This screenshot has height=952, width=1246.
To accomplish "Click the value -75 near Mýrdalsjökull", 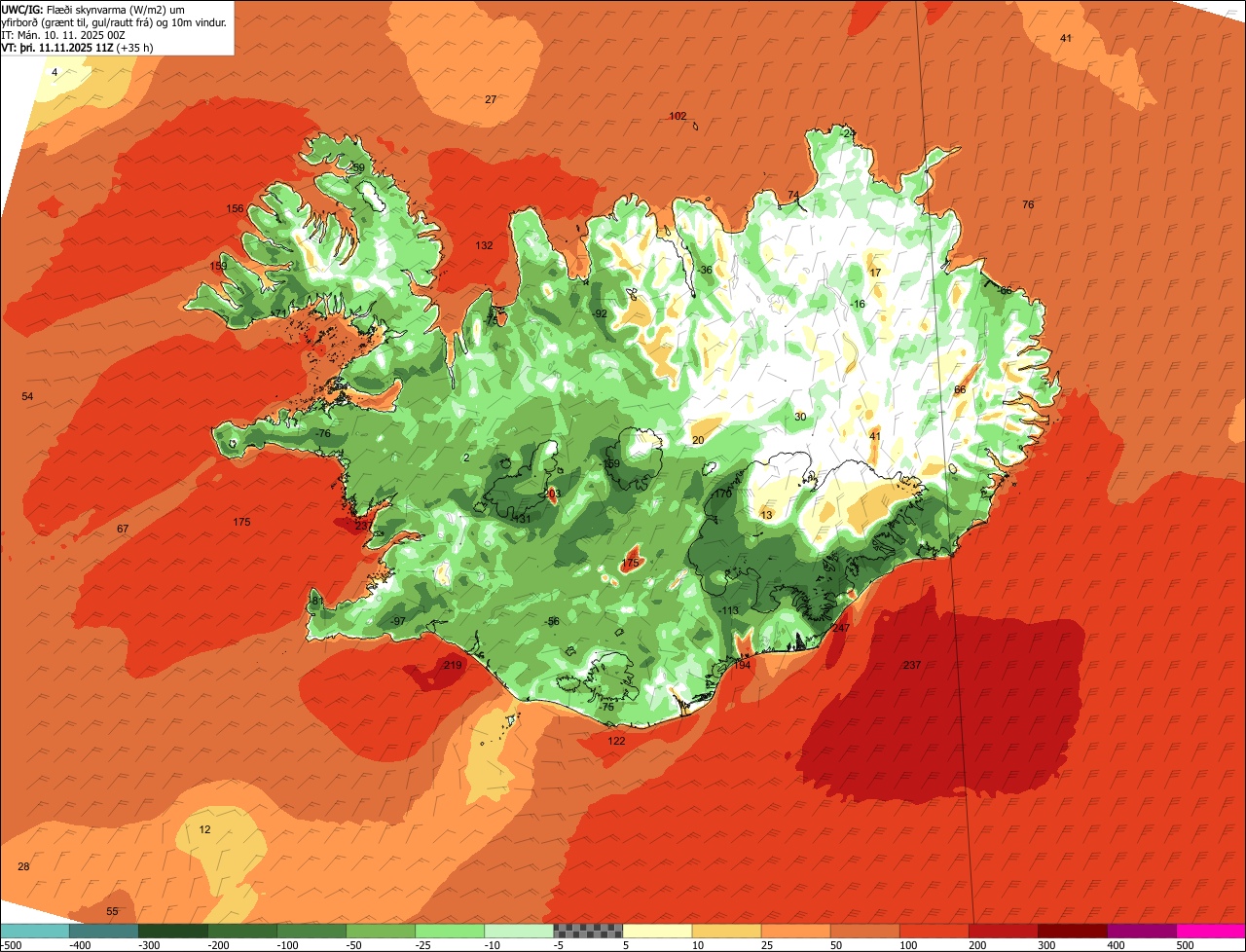I will (606, 707).
